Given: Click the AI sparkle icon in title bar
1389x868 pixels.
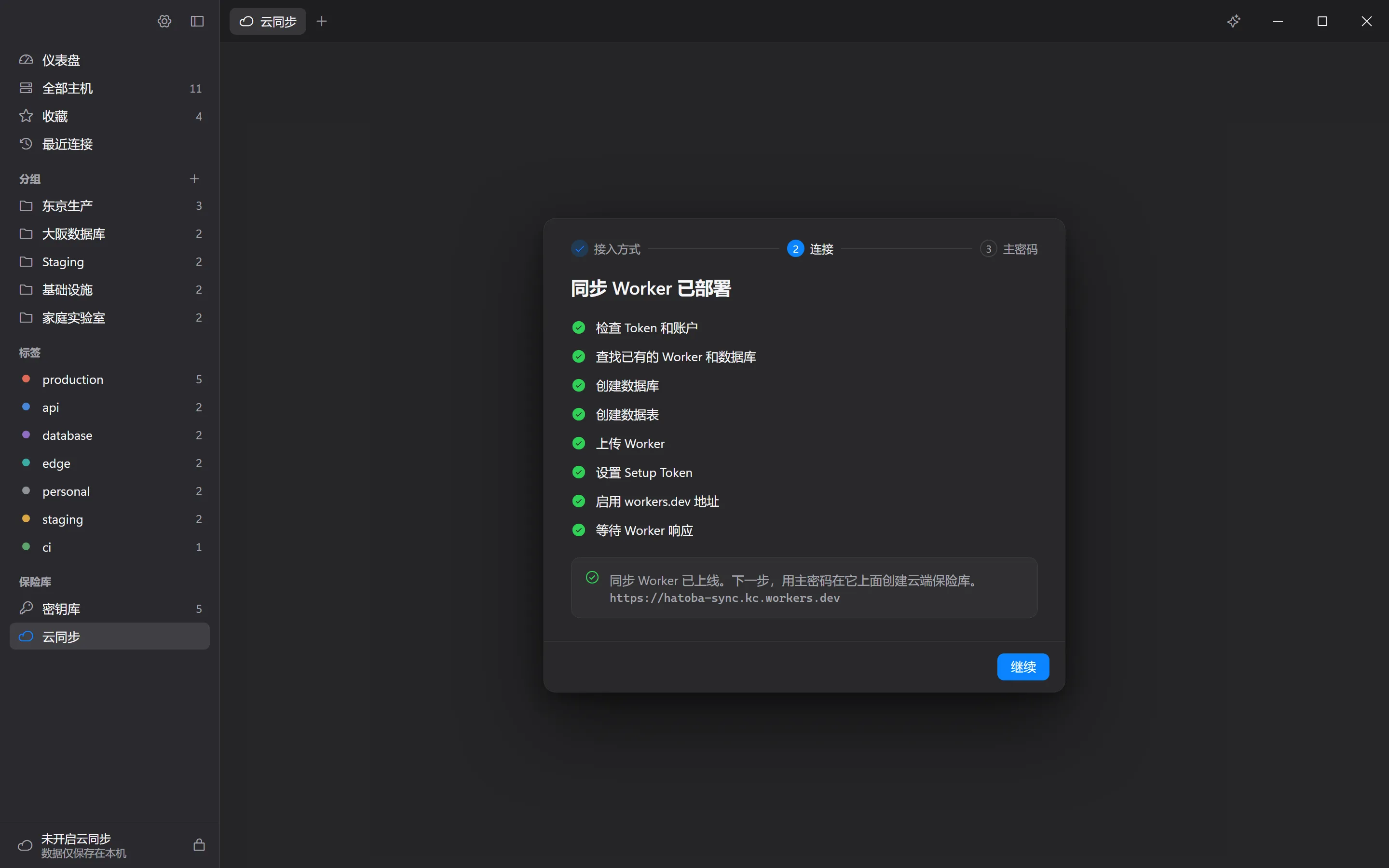Looking at the screenshot, I should coord(1233,21).
